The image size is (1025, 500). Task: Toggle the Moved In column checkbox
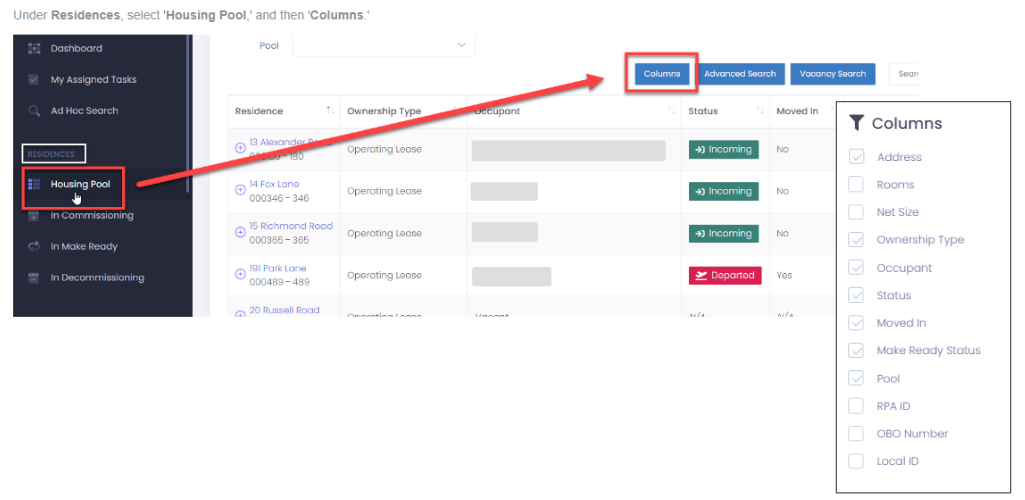pos(856,323)
